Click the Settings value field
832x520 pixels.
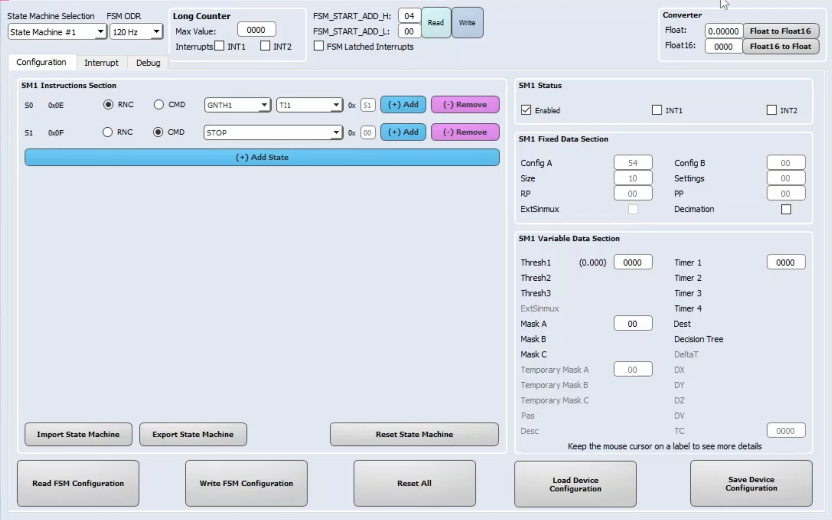tap(786, 178)
